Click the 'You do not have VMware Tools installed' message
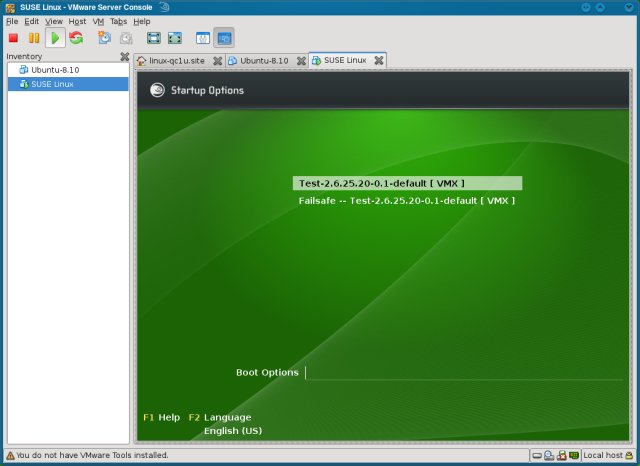The width and height of the screenshot is (640, 466). 92,455
